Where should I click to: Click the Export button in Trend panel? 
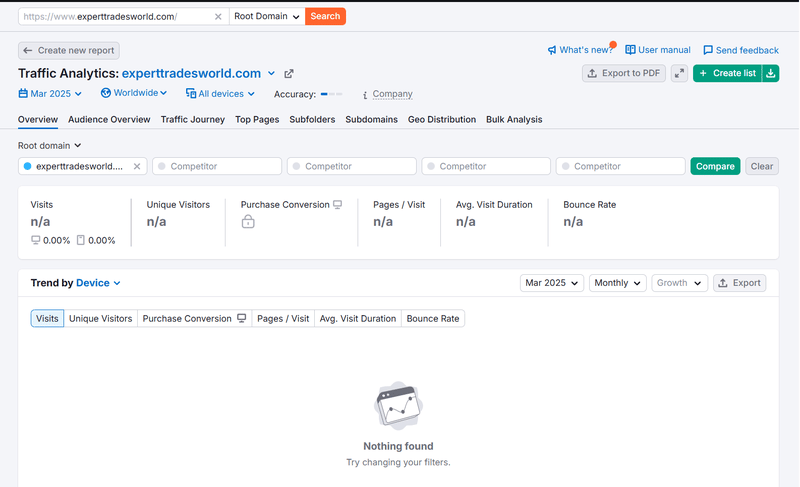(x=740, y=283)
